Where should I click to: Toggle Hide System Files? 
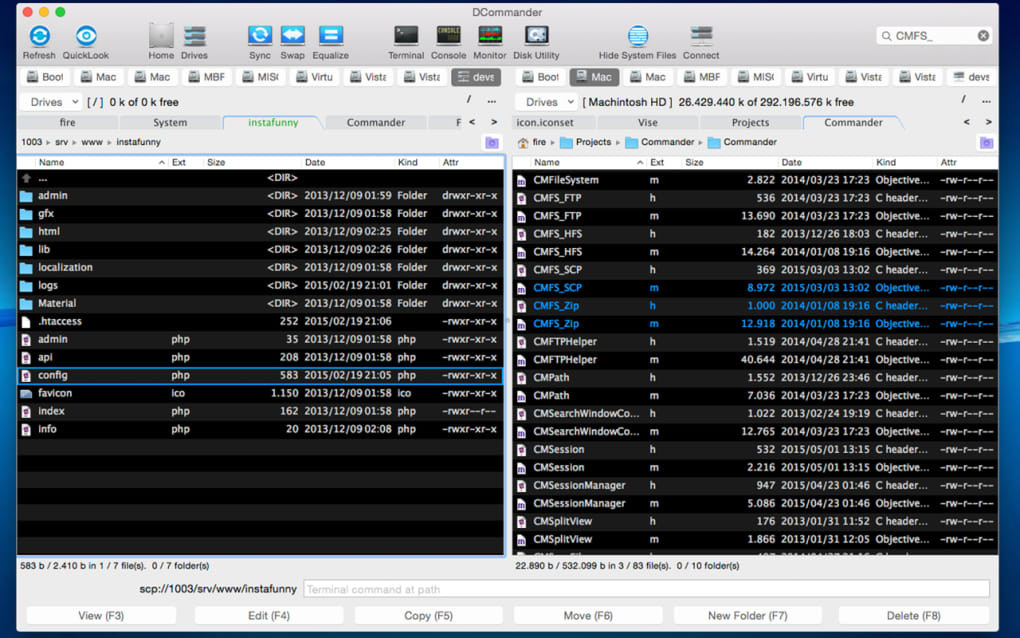pos(637,37)
